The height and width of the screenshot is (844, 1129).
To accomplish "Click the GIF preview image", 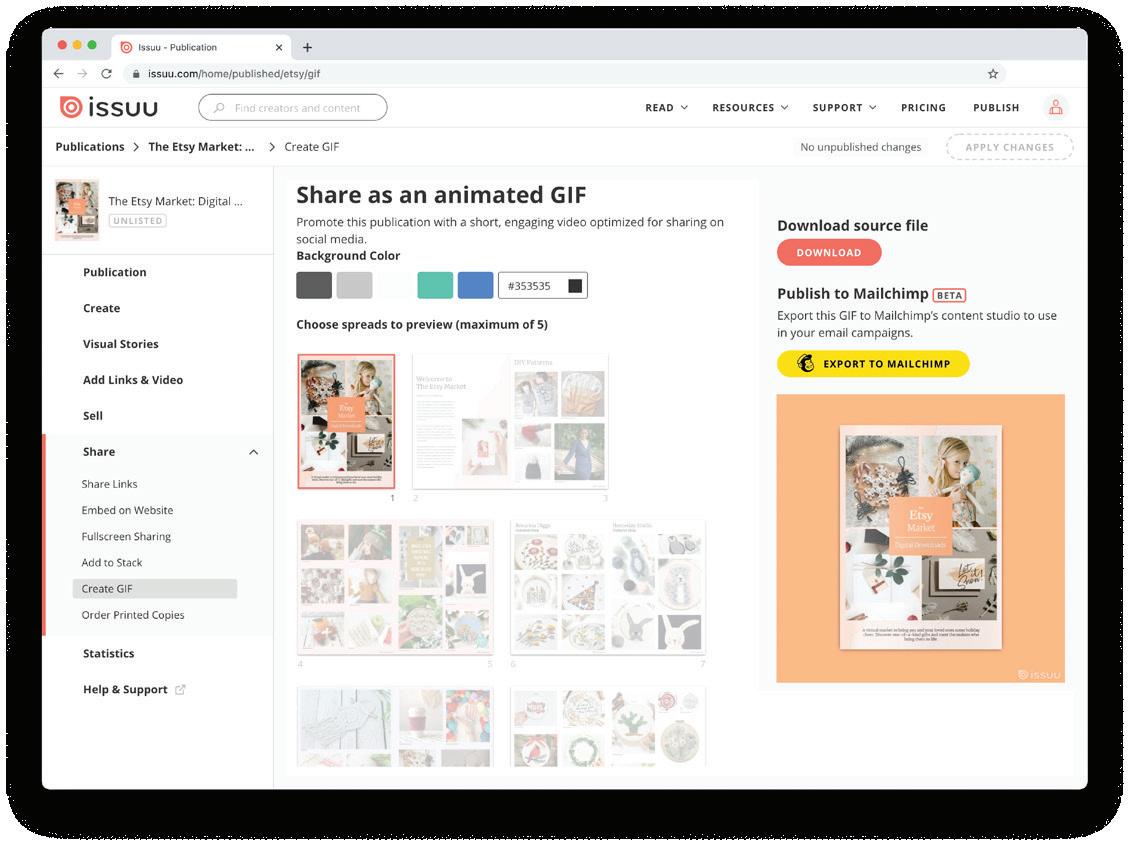I will pos(920,538).
